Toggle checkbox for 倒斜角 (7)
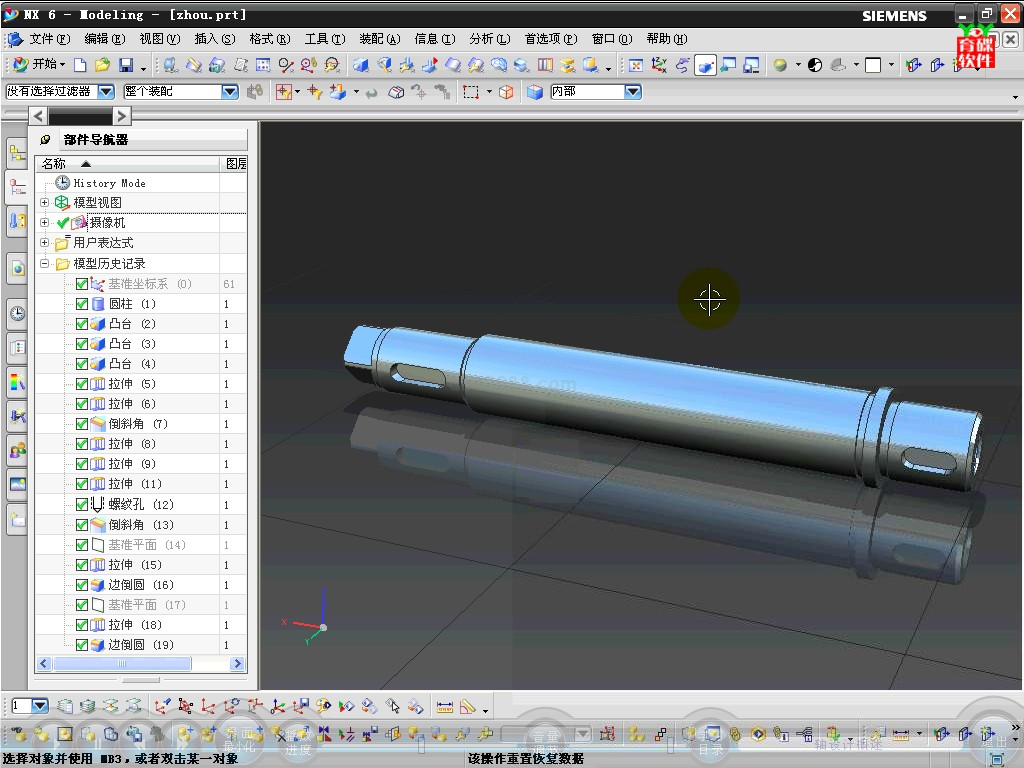This screenshot has width=1024, height=768. pos(82,424)
